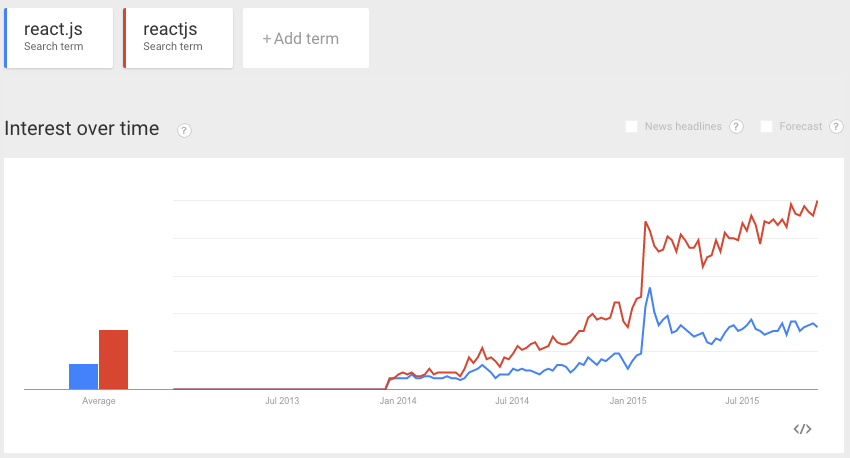Click the blue average bar

click(x=83, y=376)
